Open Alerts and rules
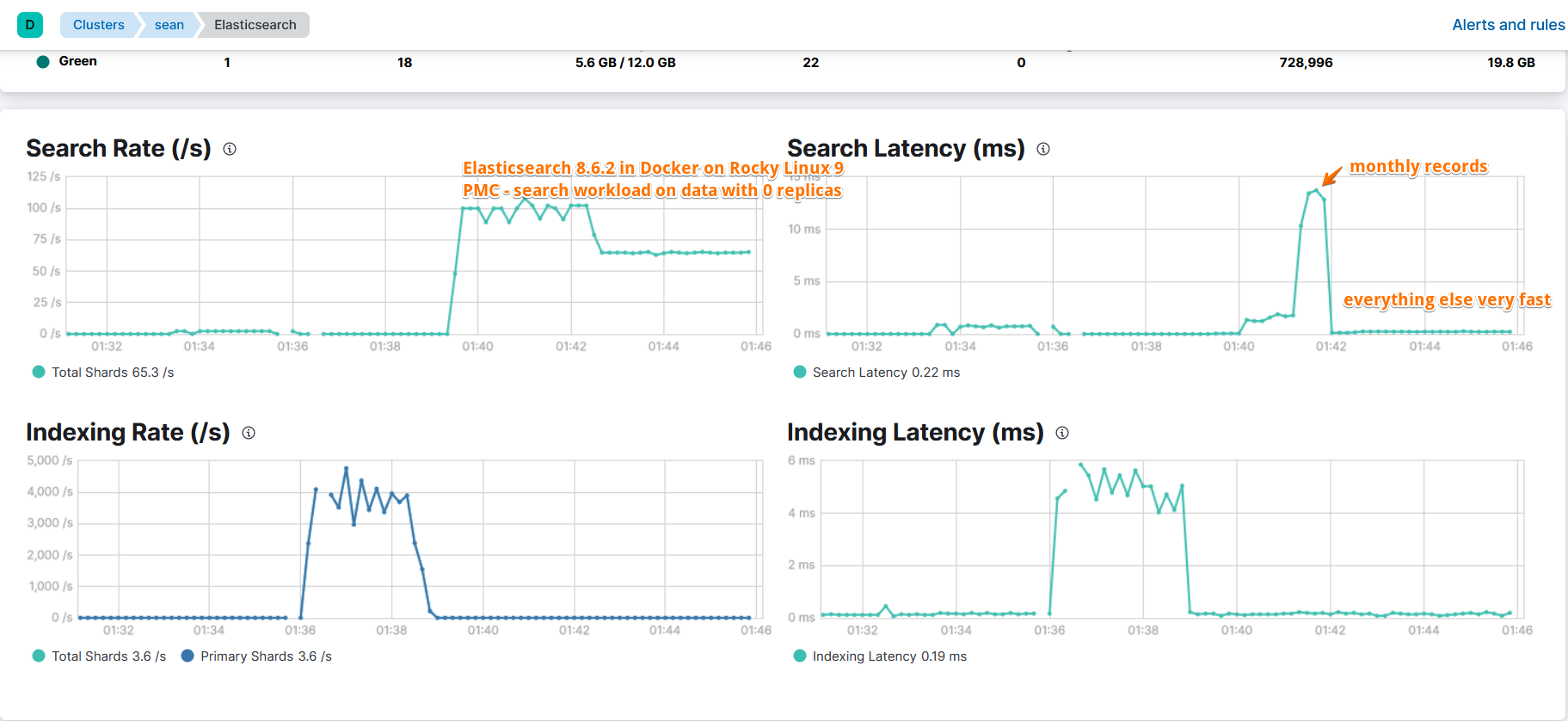The height and width of the screenshot is (721, 1568). (x=1509, y=25)
